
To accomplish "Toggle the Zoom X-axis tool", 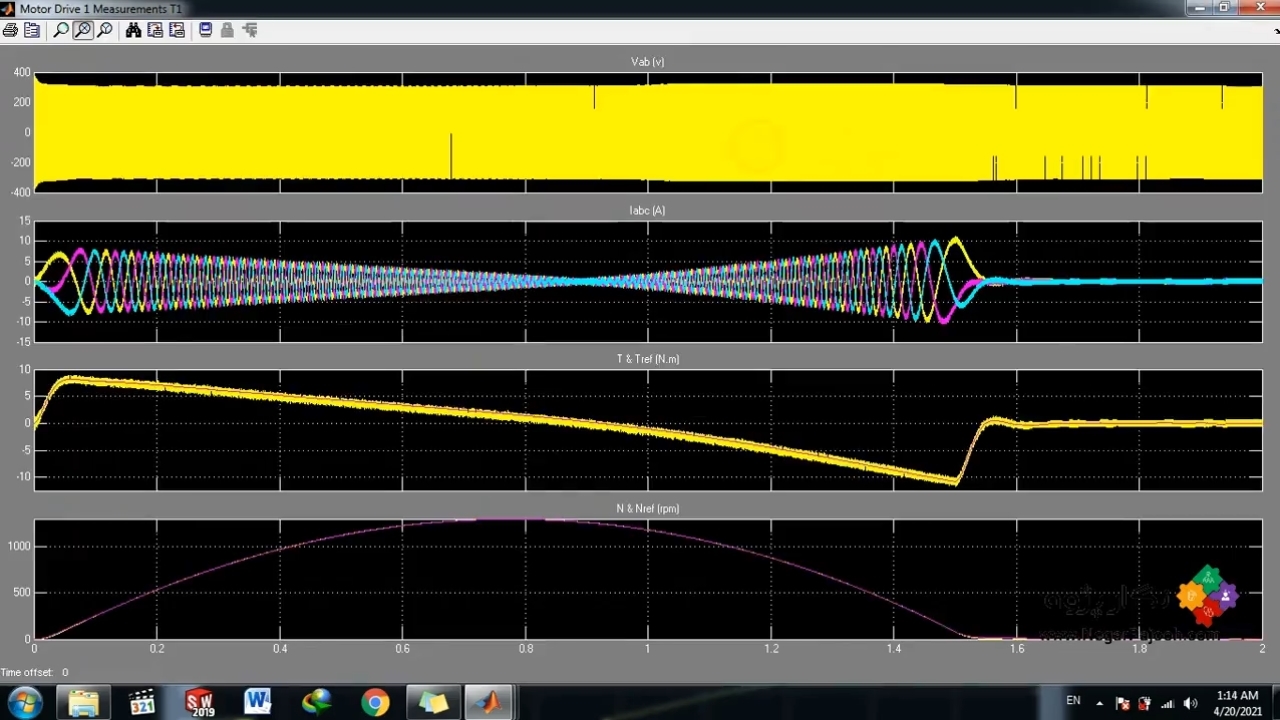I will [x=83, y=30].
